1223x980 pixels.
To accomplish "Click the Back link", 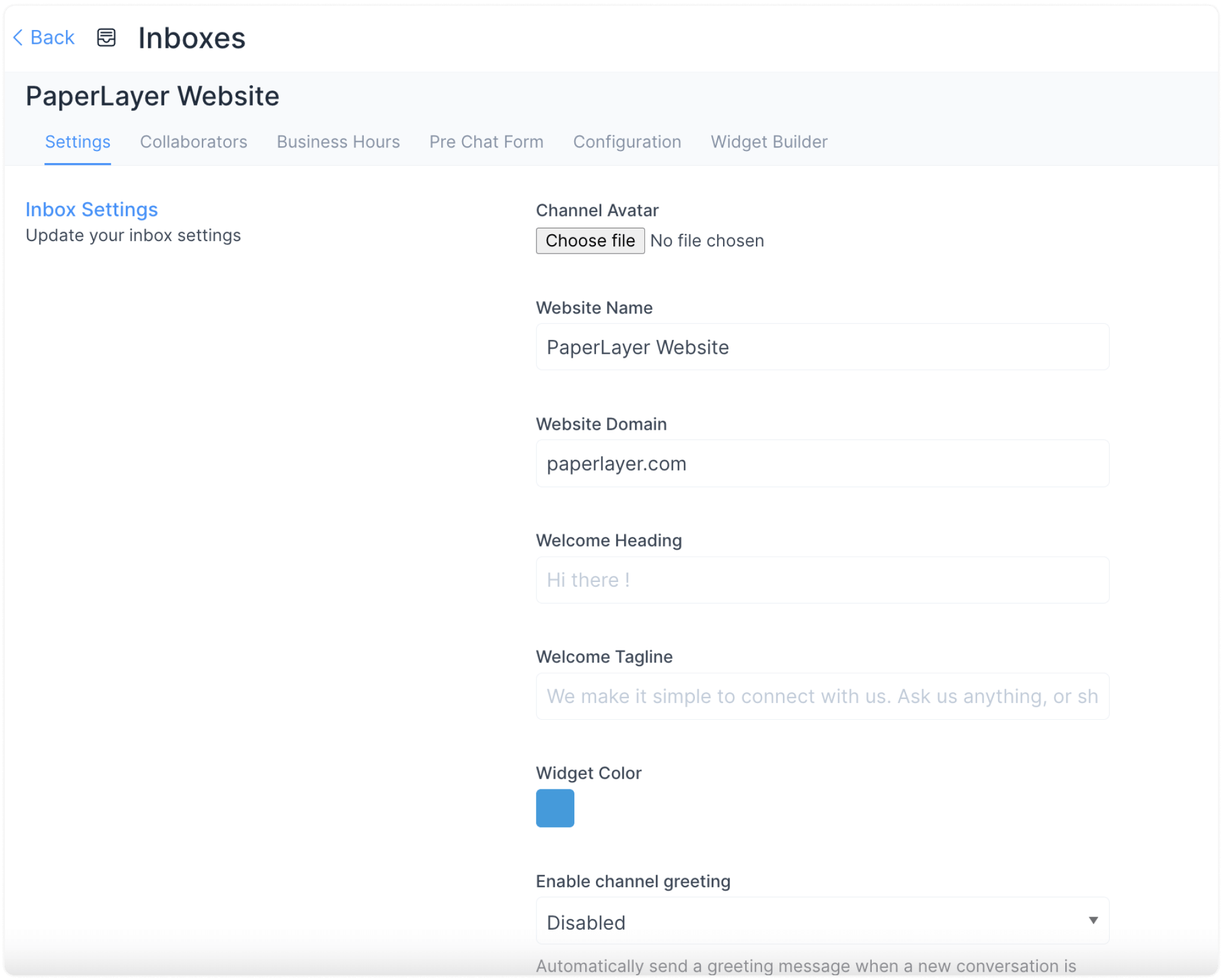I will [x=53, y=37].
